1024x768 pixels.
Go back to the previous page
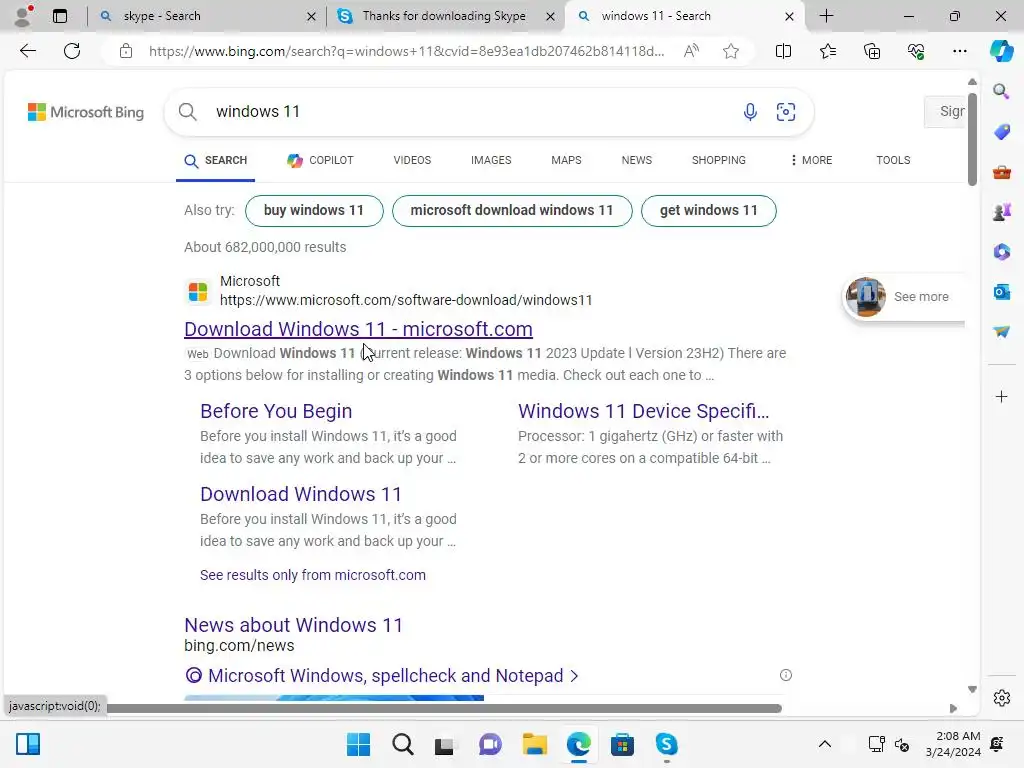pos(27,51)
